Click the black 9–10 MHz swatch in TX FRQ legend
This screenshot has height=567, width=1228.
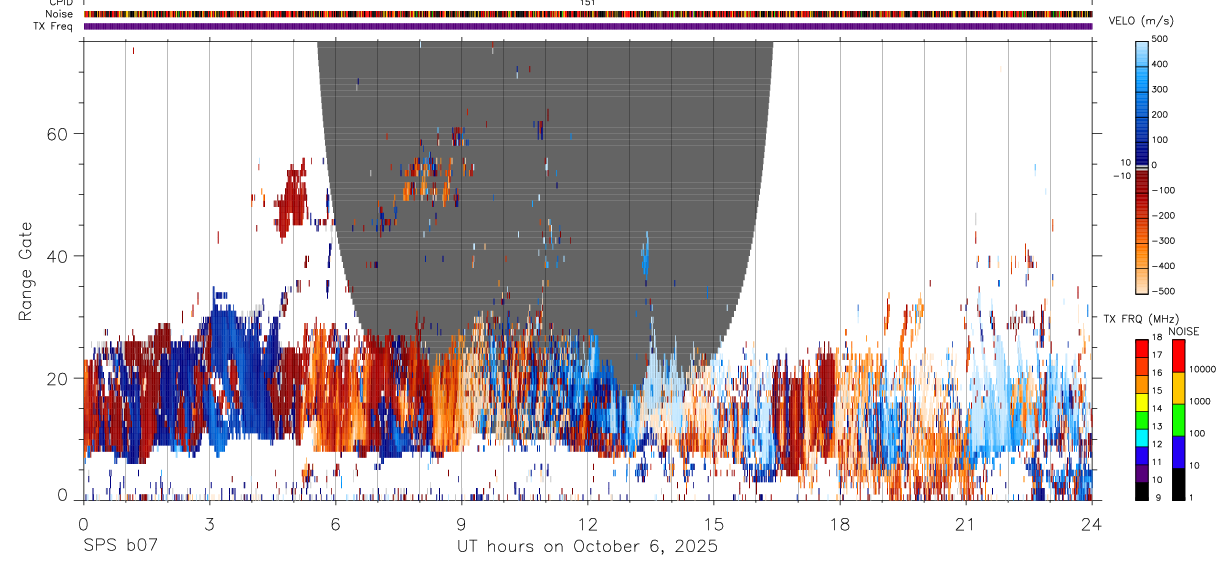(1142, 491)
